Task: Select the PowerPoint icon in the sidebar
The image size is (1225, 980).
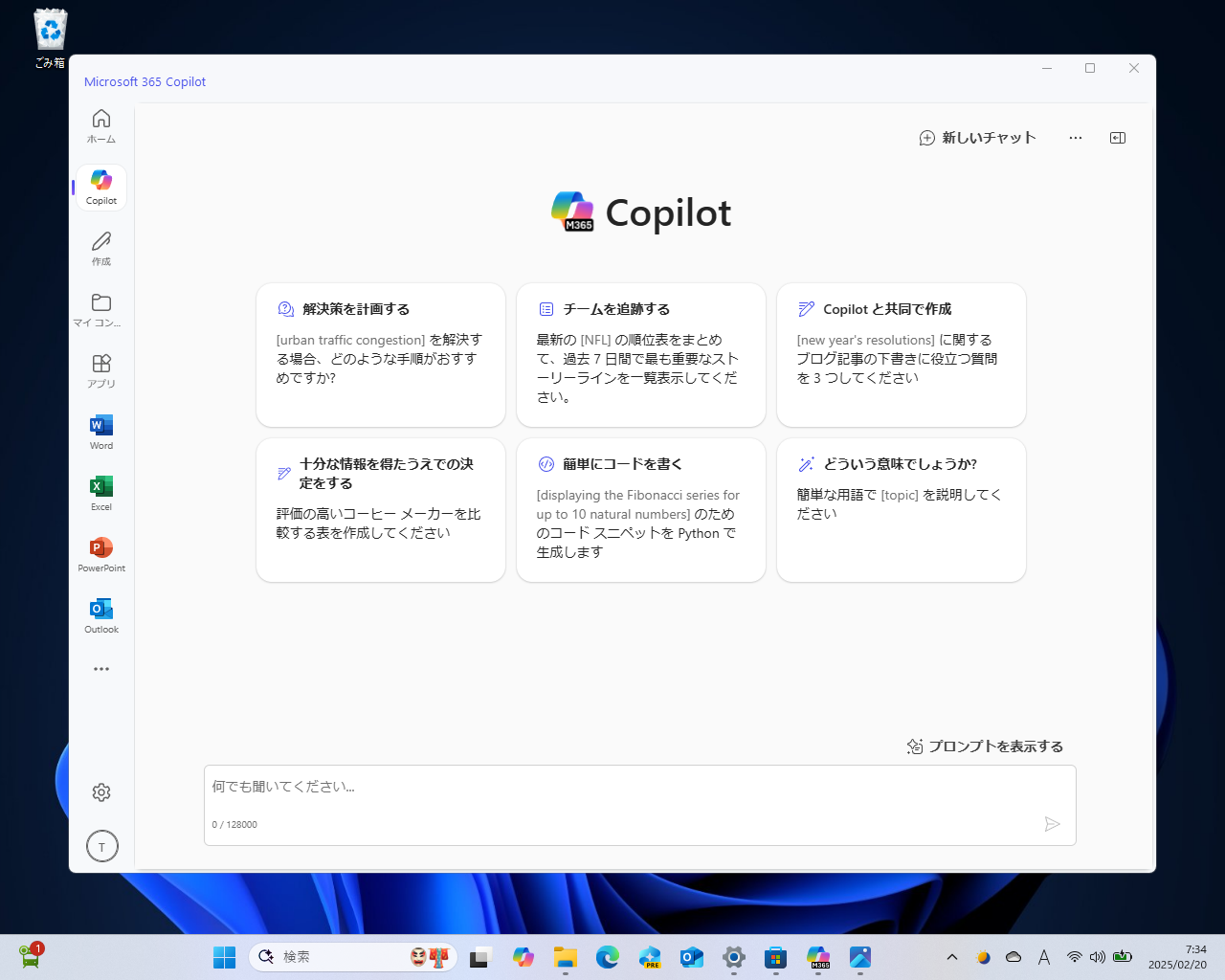Action: point(100,554)
